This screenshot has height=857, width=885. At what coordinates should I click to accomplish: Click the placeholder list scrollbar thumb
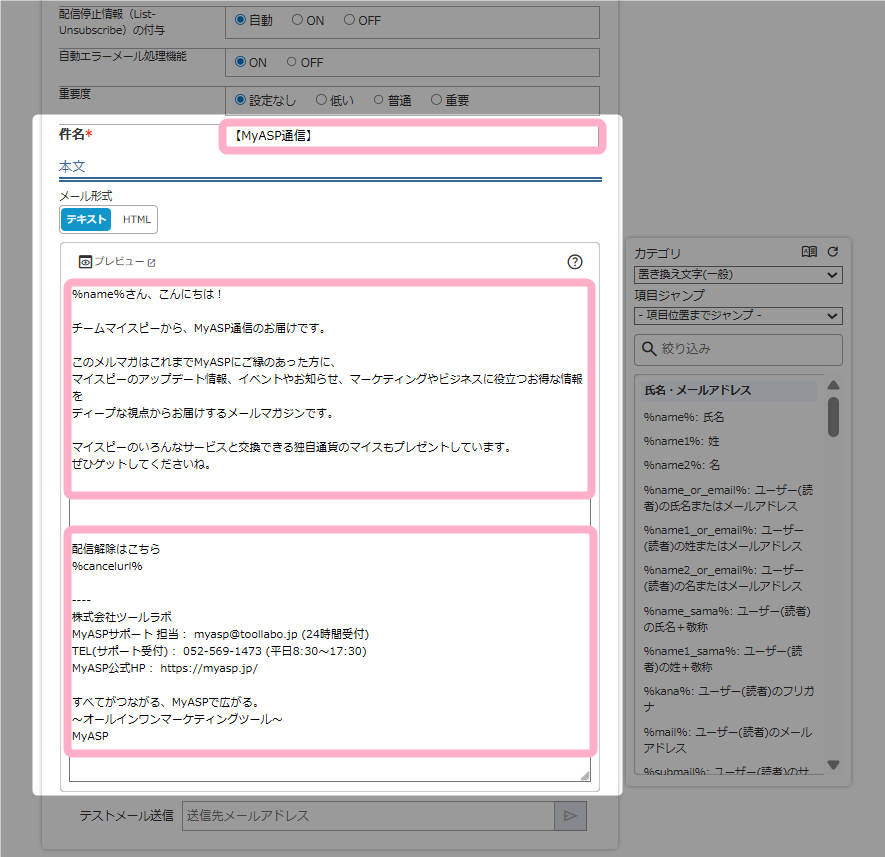coord(833,416)
